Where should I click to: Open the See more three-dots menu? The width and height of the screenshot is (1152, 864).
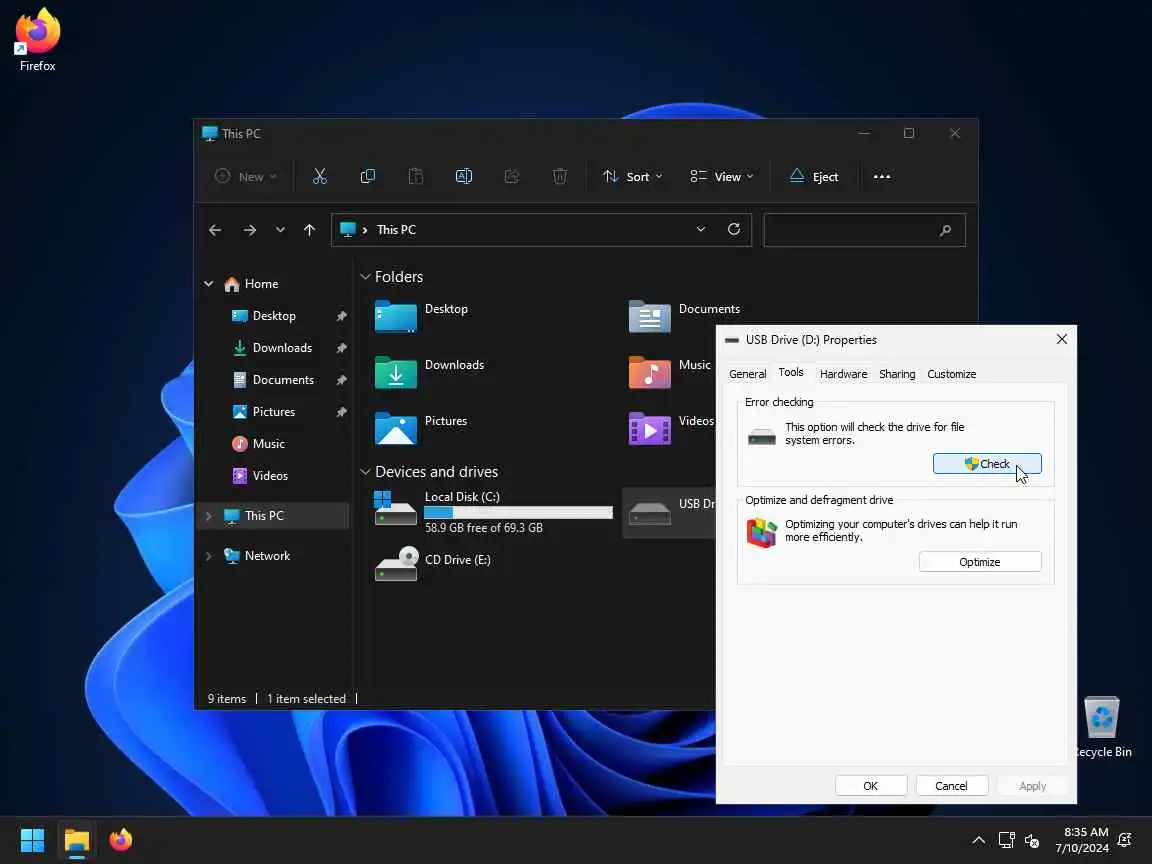(882, 176)
